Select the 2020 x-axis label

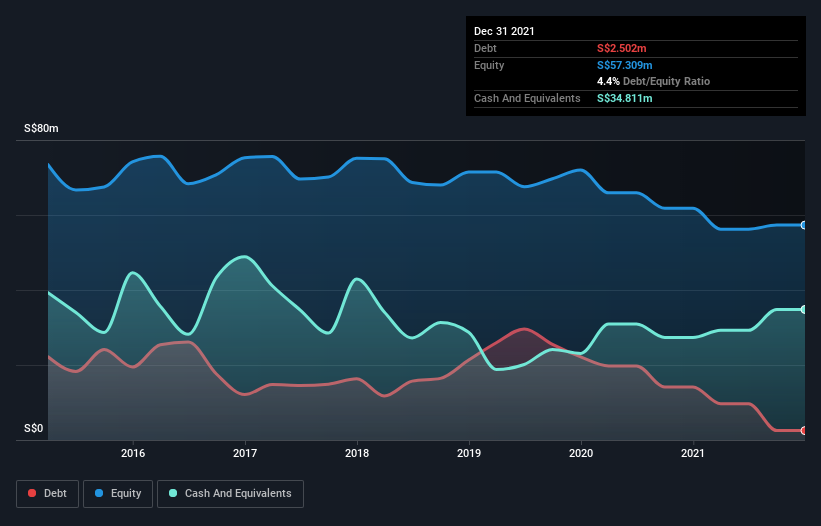tap(581, 453)
